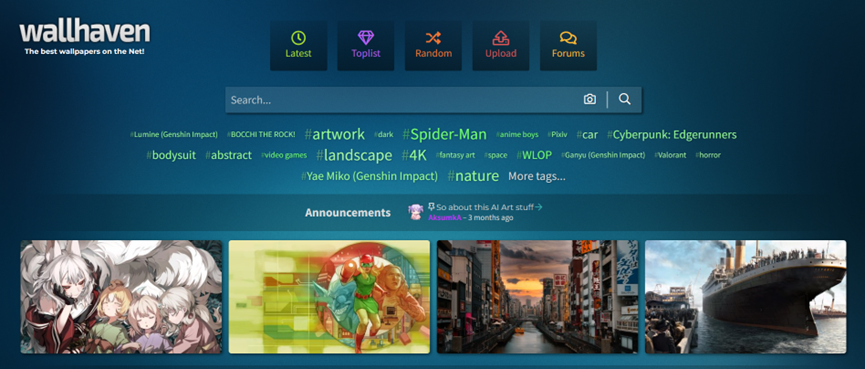Image resolution: width=865 pixels, height=369 pixels.
Task: Open the Announcements heading
Action: point(348,212)
